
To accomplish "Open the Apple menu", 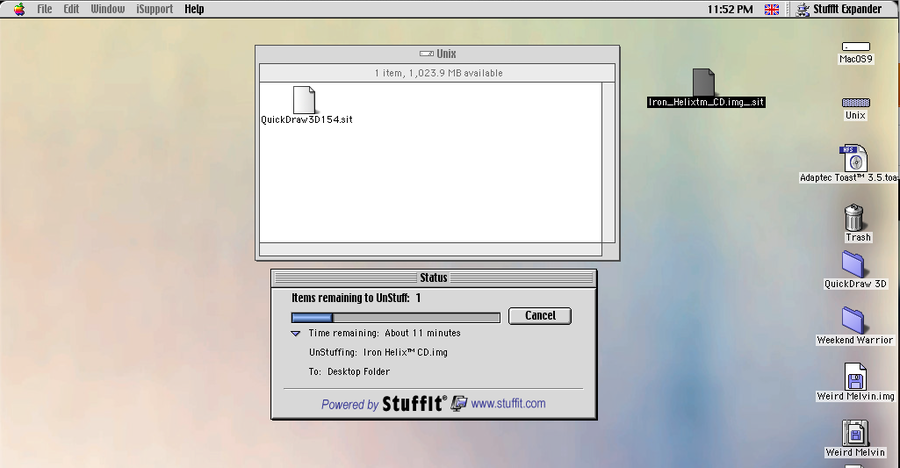I will (20, 9).
